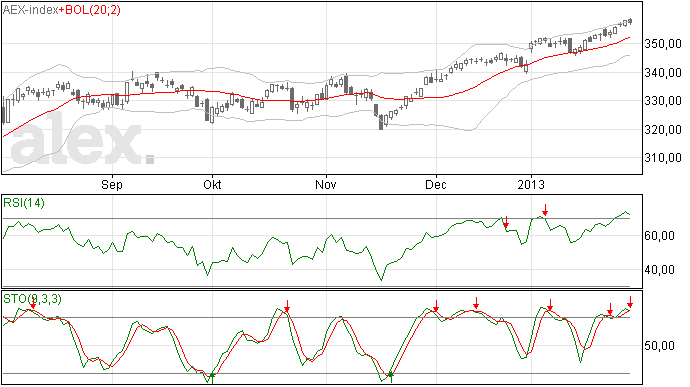690x387 pixels.
Task: Click the RSI 40,00 axis value
Action: [660, 270]
